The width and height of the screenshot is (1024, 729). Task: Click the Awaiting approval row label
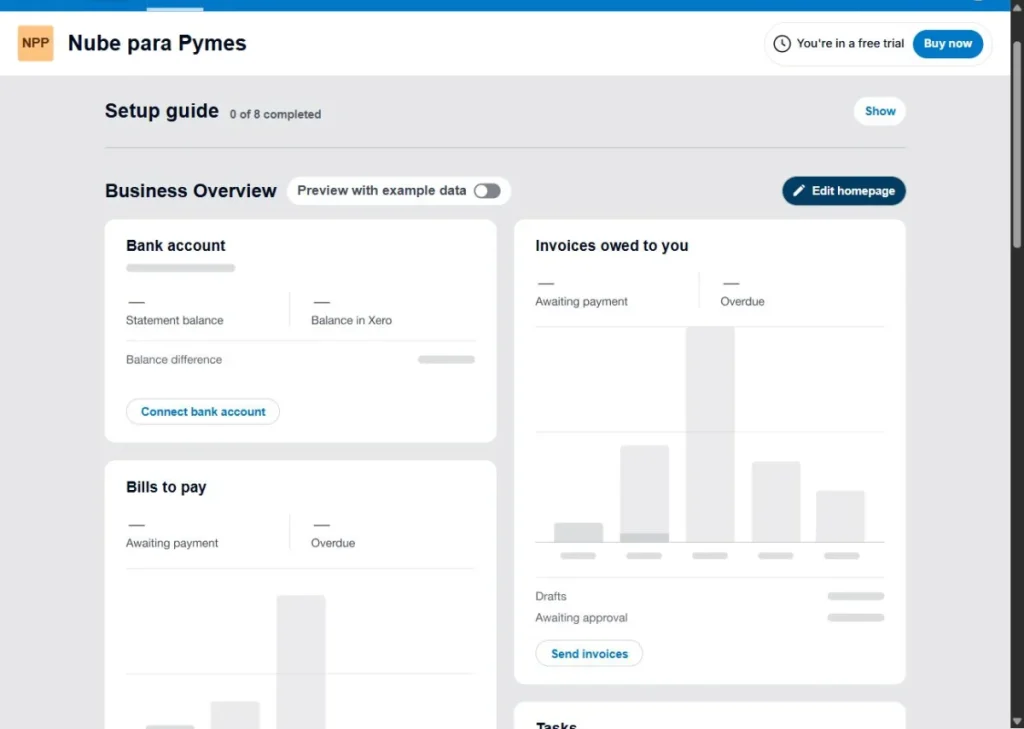pos(581,617)
